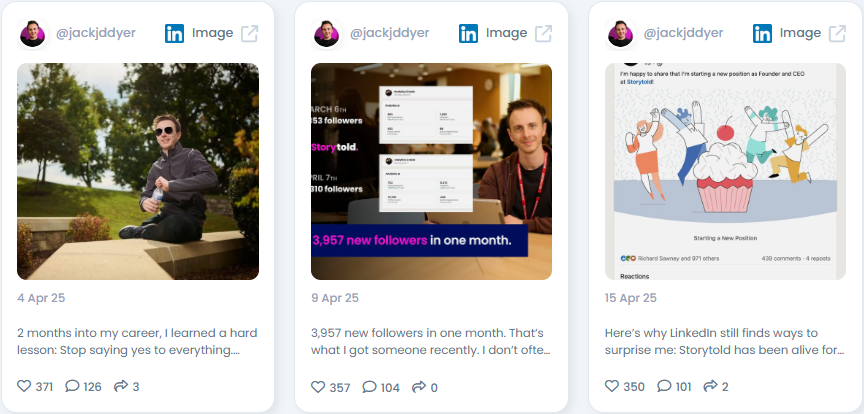Click the share icon showing 2 reposts
The image size is (864, 414).
[711, 386]
